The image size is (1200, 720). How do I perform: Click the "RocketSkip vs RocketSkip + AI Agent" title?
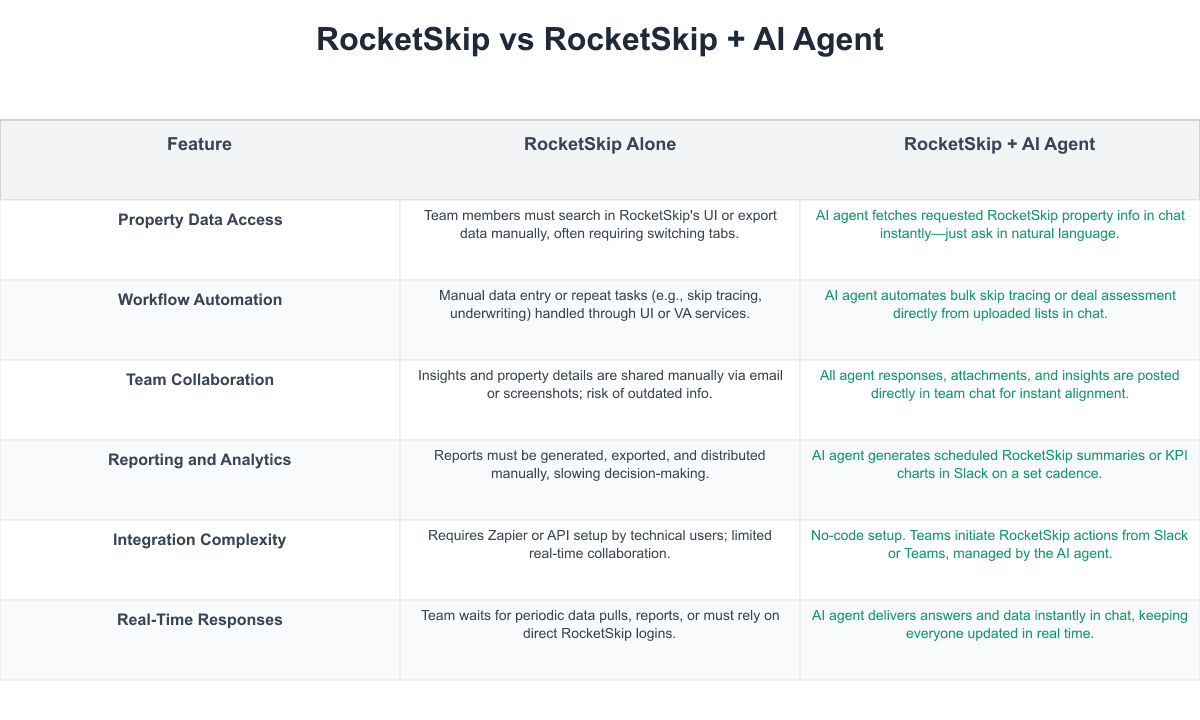coord(600,39)
